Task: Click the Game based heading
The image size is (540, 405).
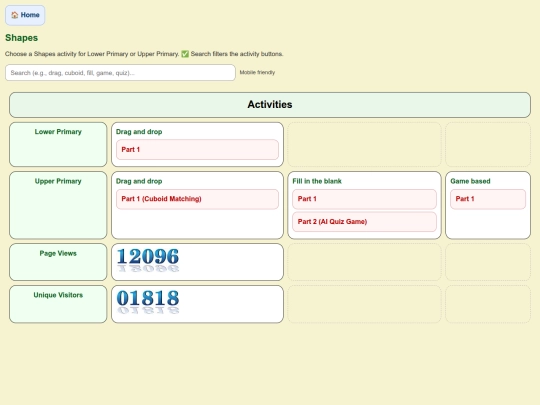Action: [x=470, y=181]
